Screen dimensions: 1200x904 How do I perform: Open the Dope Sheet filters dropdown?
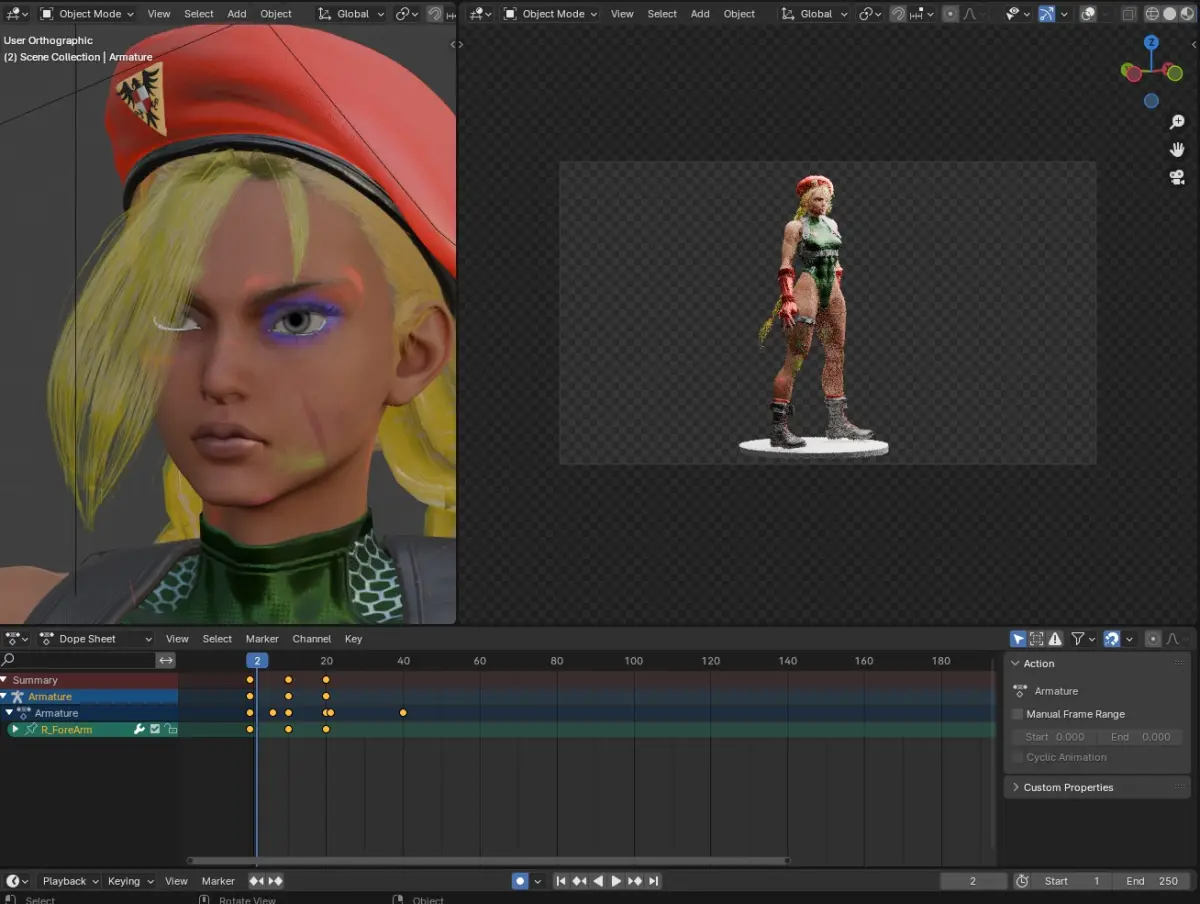click(x=1084, y=639)
